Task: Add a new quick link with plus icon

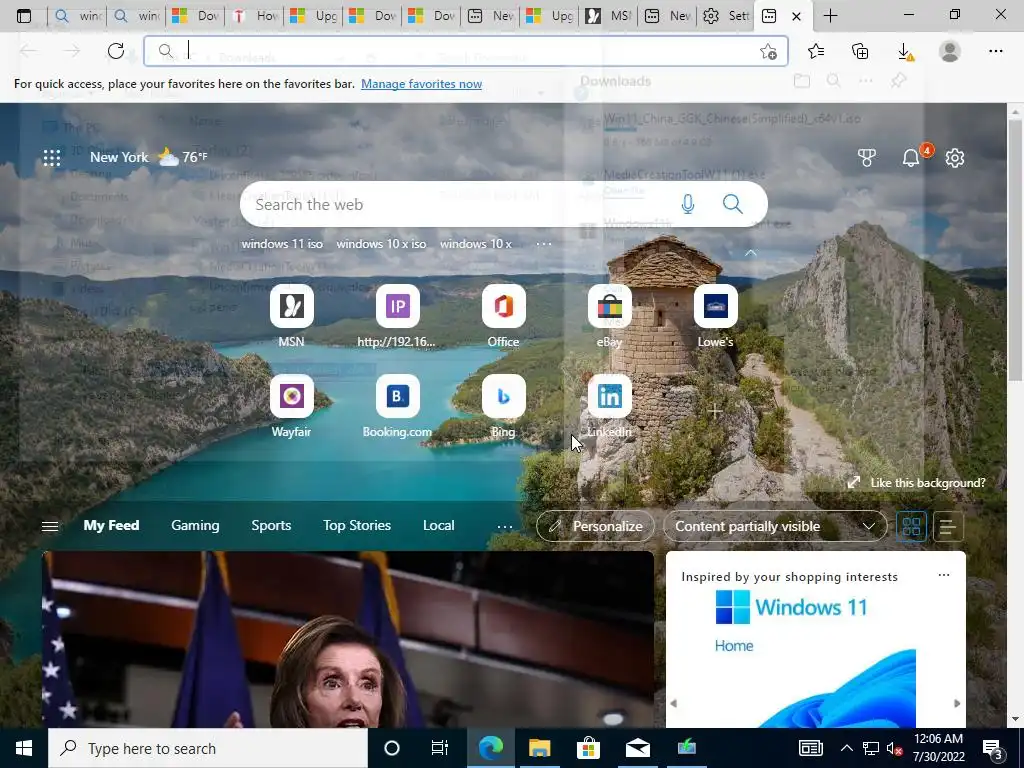Action: pos(715,411)
